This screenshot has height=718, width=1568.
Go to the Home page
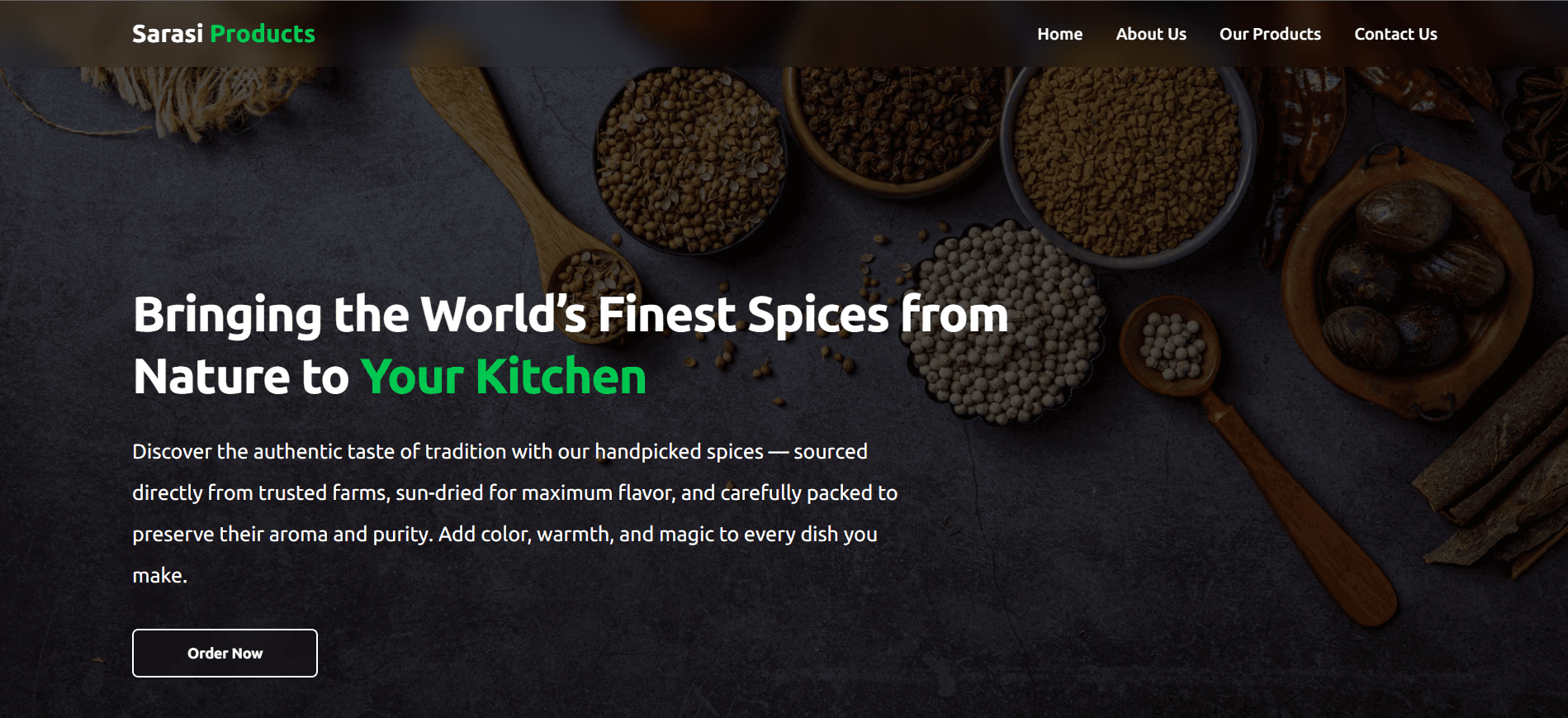tap(1059, 34)
